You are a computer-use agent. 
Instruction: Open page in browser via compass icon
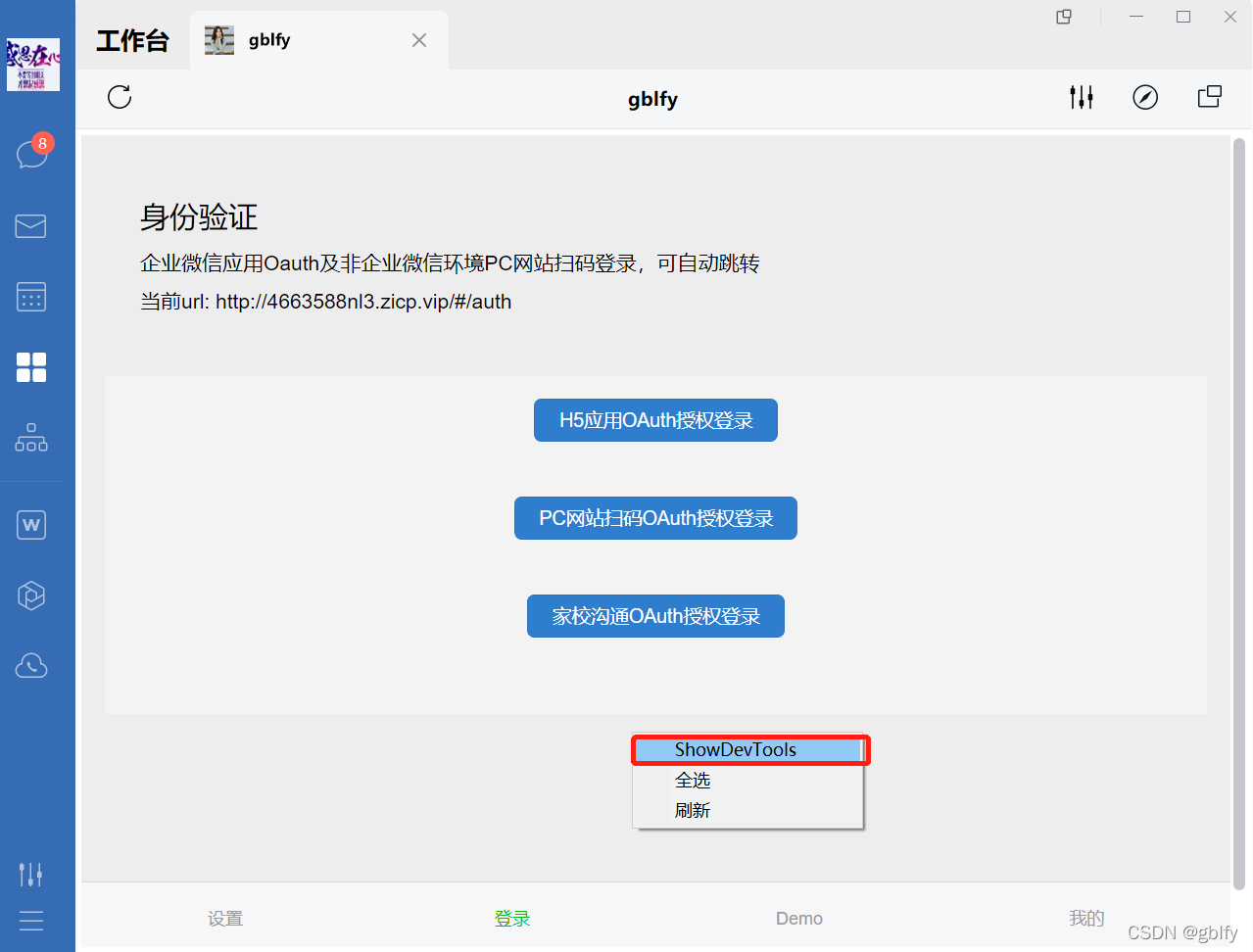pyautogui.click(x=1145, y=97)
